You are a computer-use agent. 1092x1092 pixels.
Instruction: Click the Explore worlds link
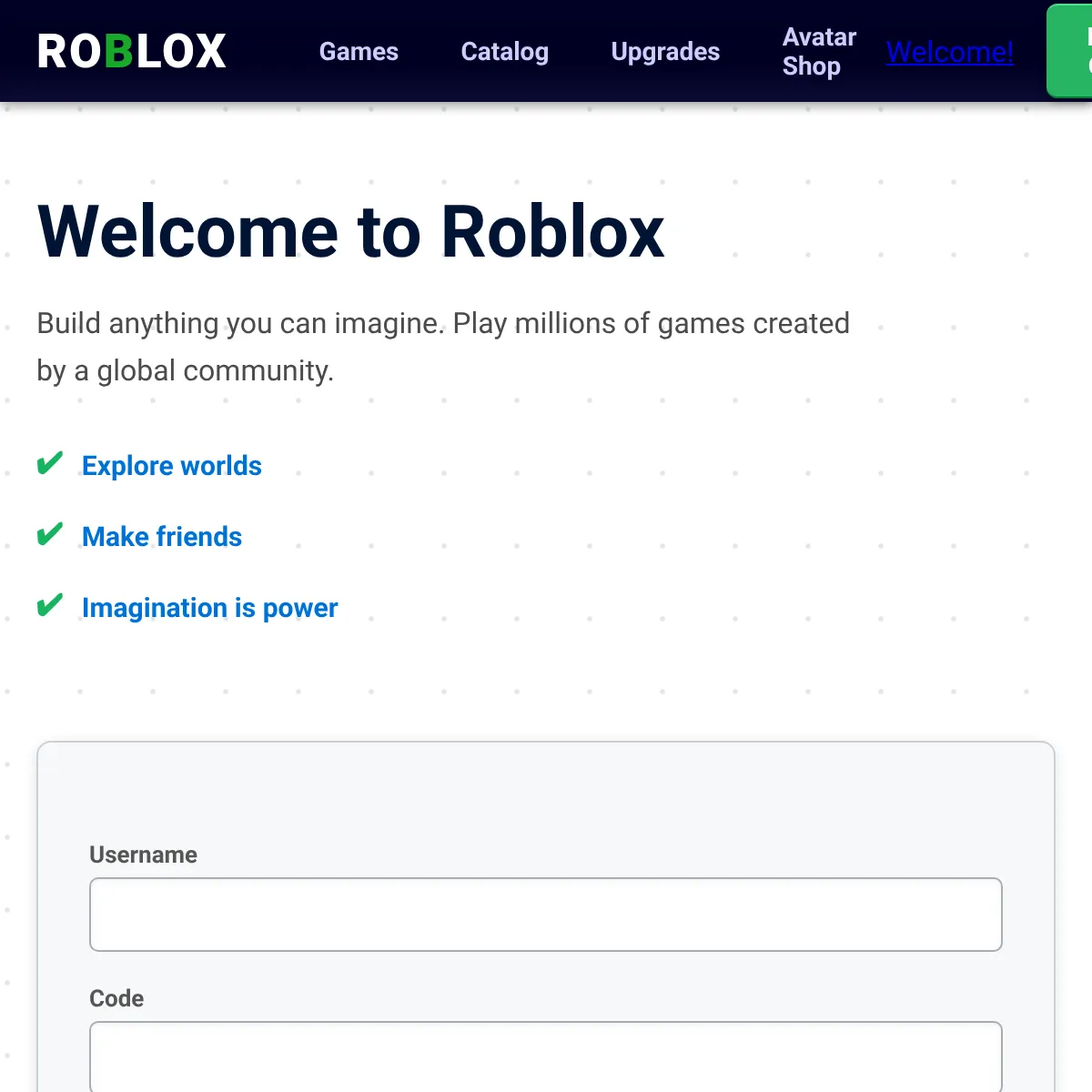click(172, 466)
